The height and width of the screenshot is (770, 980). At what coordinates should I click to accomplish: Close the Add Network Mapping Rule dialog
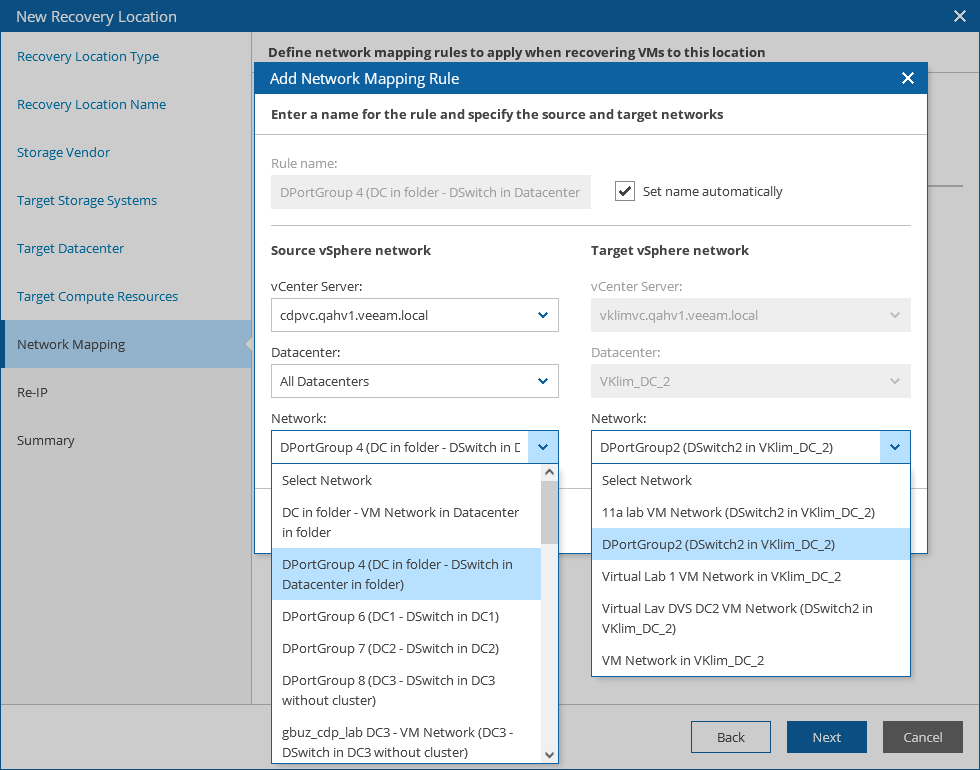pos(907,79)
